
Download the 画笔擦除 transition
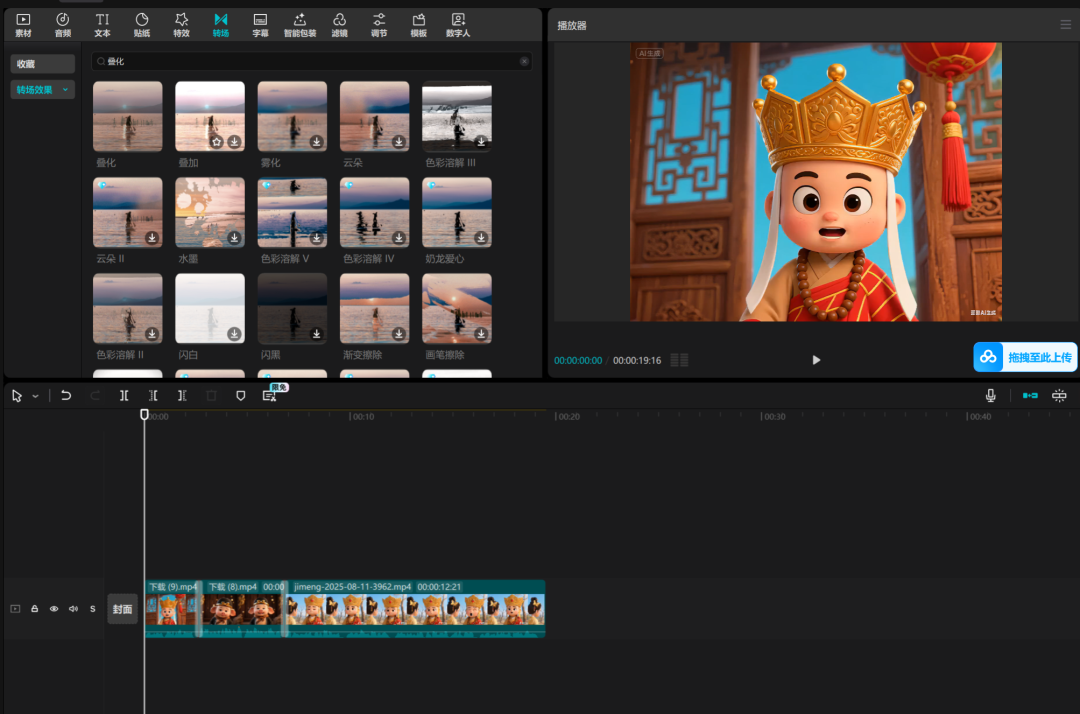click(x=481, y=334)
